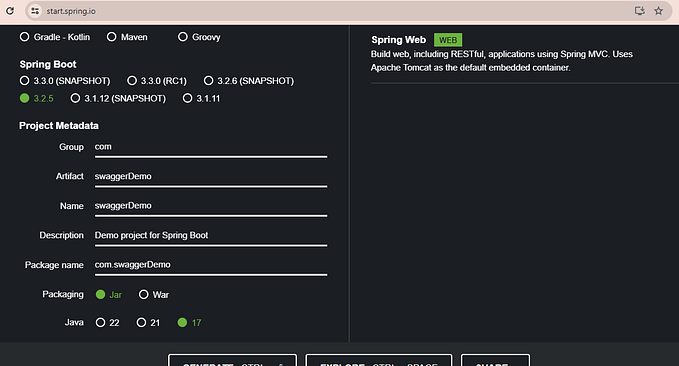This screenshot has height=366, width=679.
Task: Reload the page with the refresh icon
Action: (10, 11)
